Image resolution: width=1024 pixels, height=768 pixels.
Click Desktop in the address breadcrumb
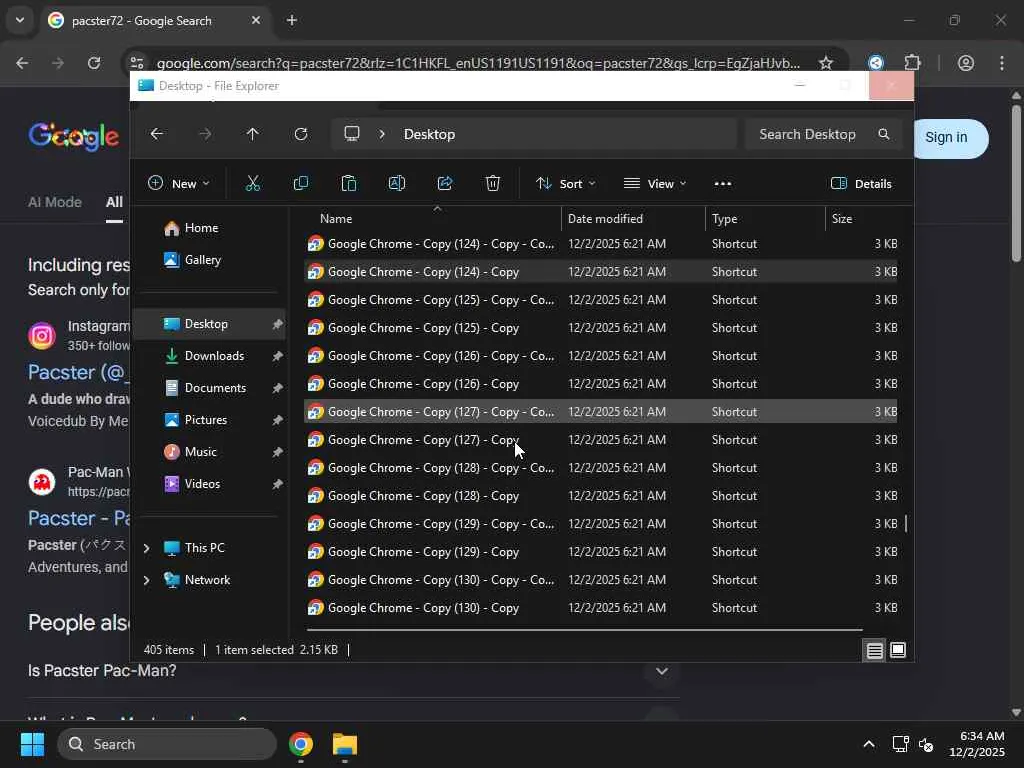[429, 134]
